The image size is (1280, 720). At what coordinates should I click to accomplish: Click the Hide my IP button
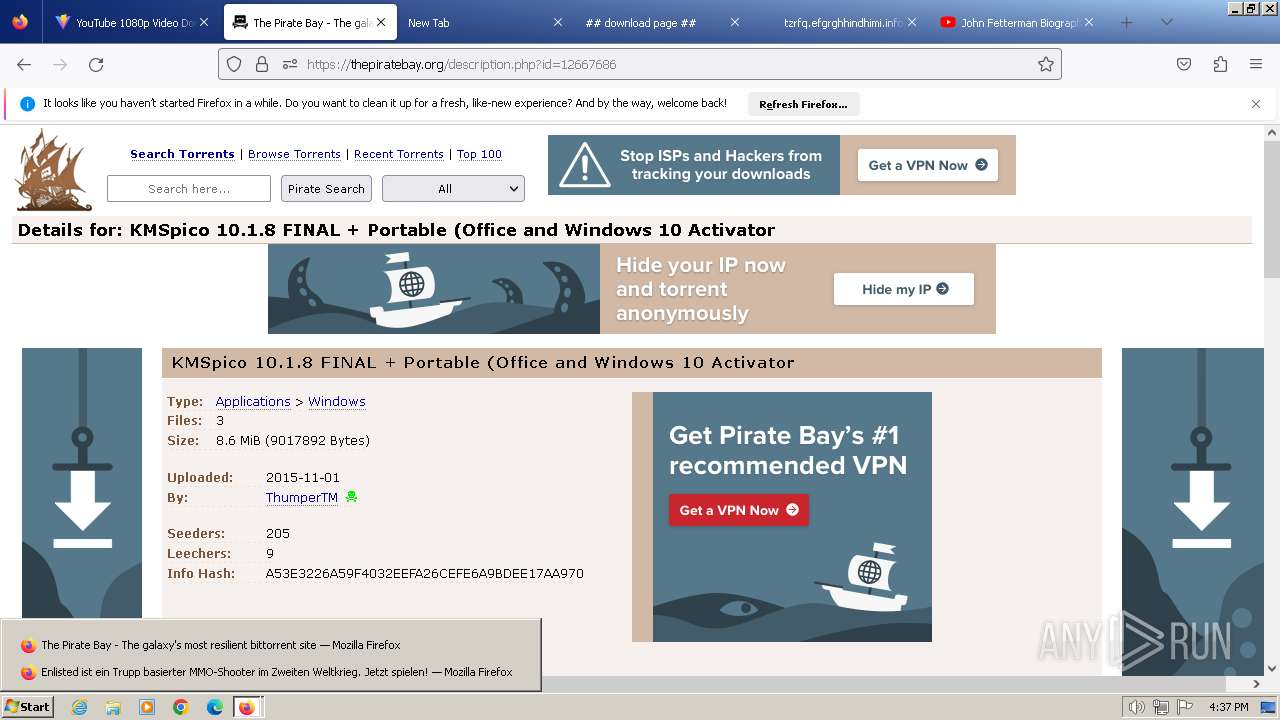(x=904, y=289)
